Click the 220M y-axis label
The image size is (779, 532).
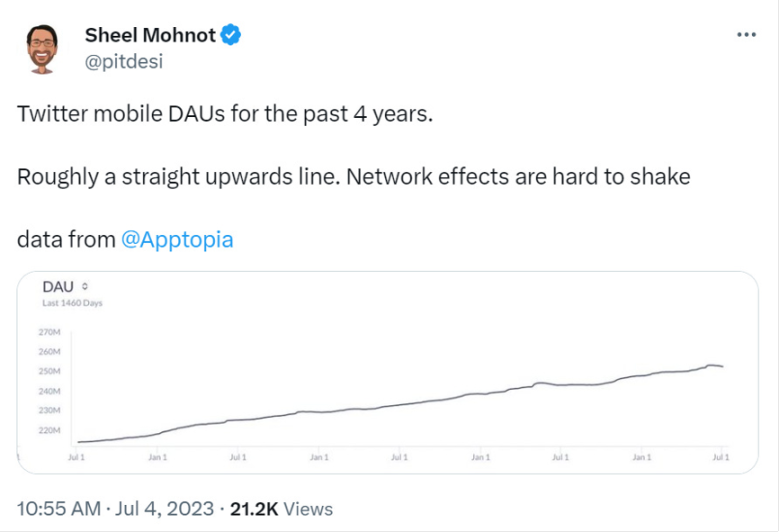pyautogui.click(x=49, y=430)
